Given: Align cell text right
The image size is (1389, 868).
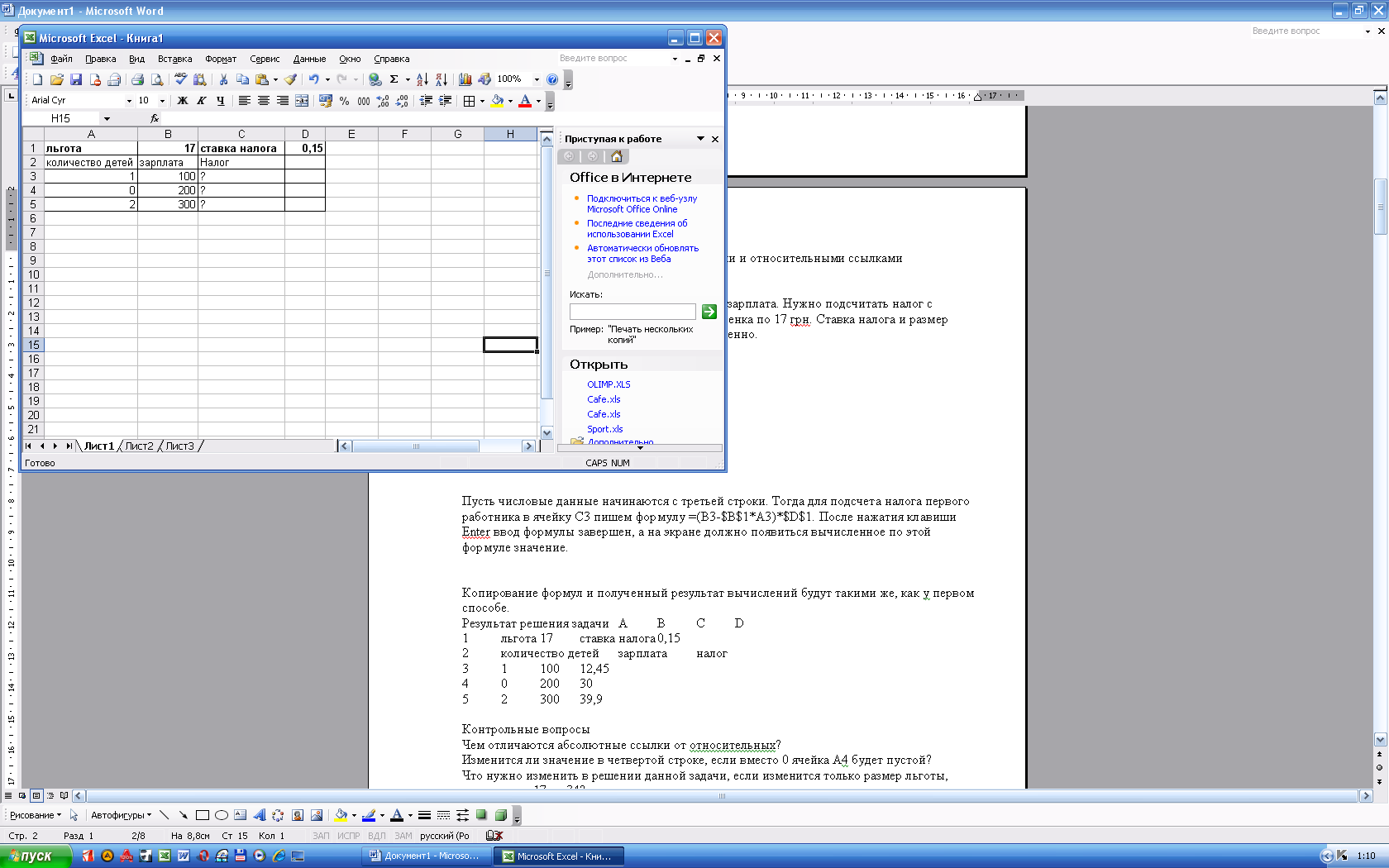Looking at the screenshot, I should (x=282, y=101).
